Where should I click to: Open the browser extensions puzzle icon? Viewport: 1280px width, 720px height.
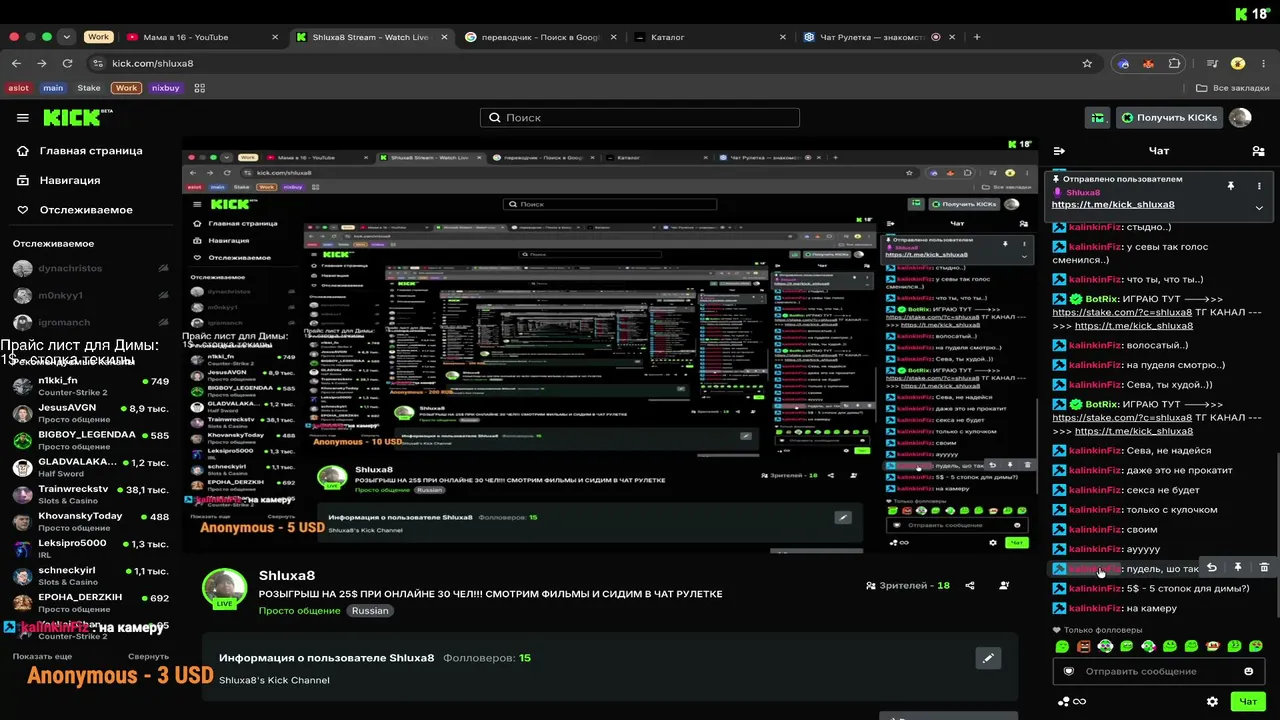tap(1174, 63)
